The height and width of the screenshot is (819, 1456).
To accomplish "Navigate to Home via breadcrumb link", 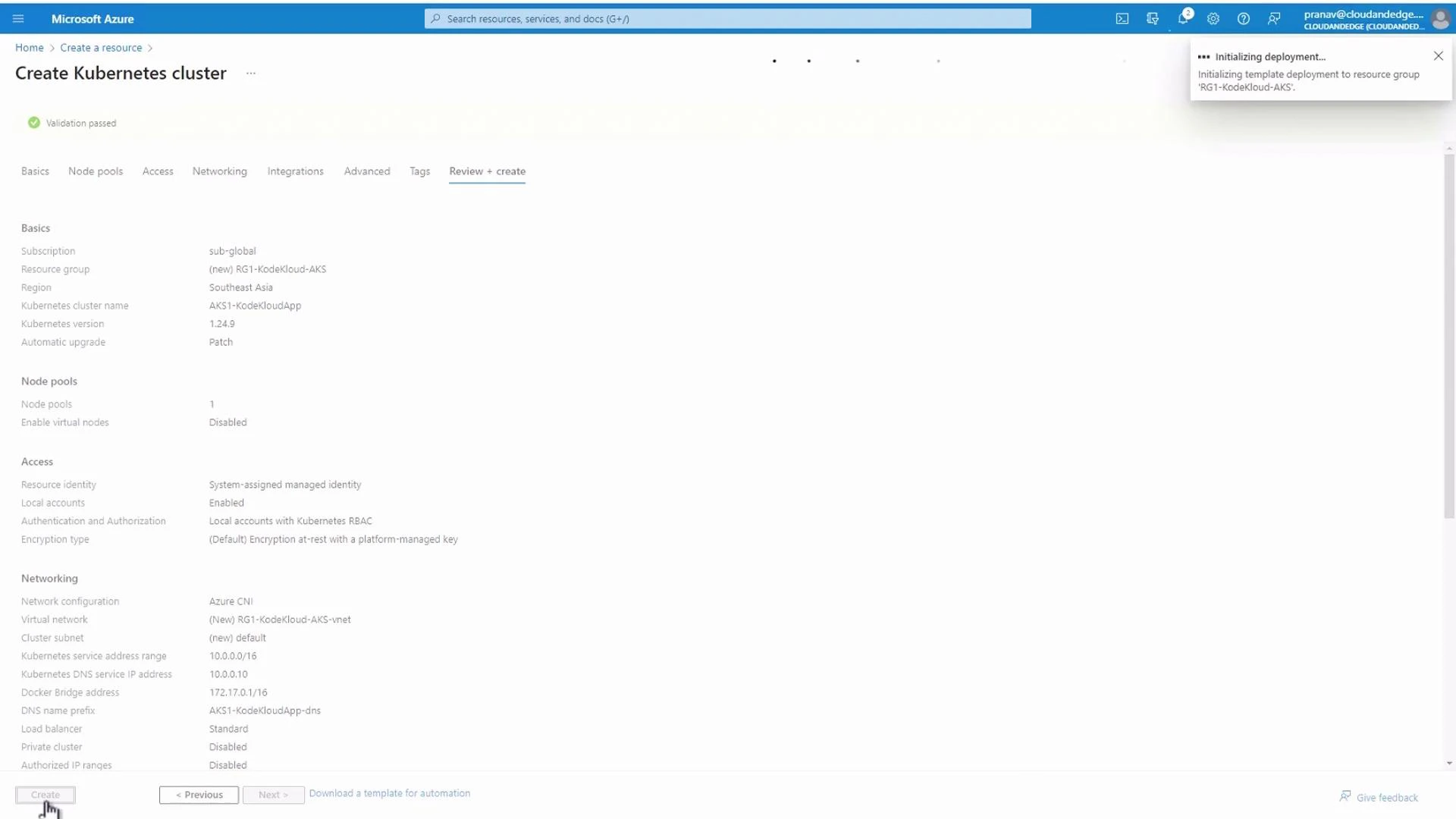I will [x=30, y=47].
